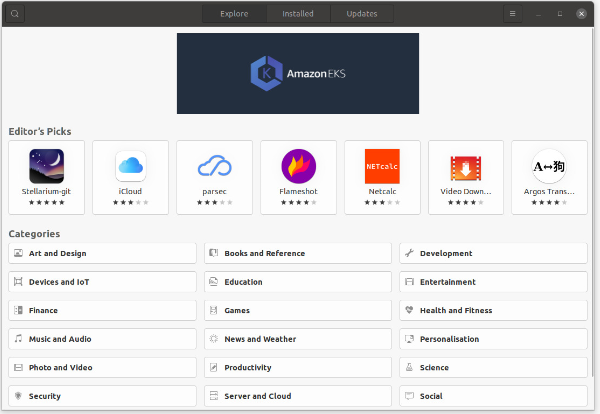
Task: Click the iCloud star rating
Action: [x=130, y=202]
